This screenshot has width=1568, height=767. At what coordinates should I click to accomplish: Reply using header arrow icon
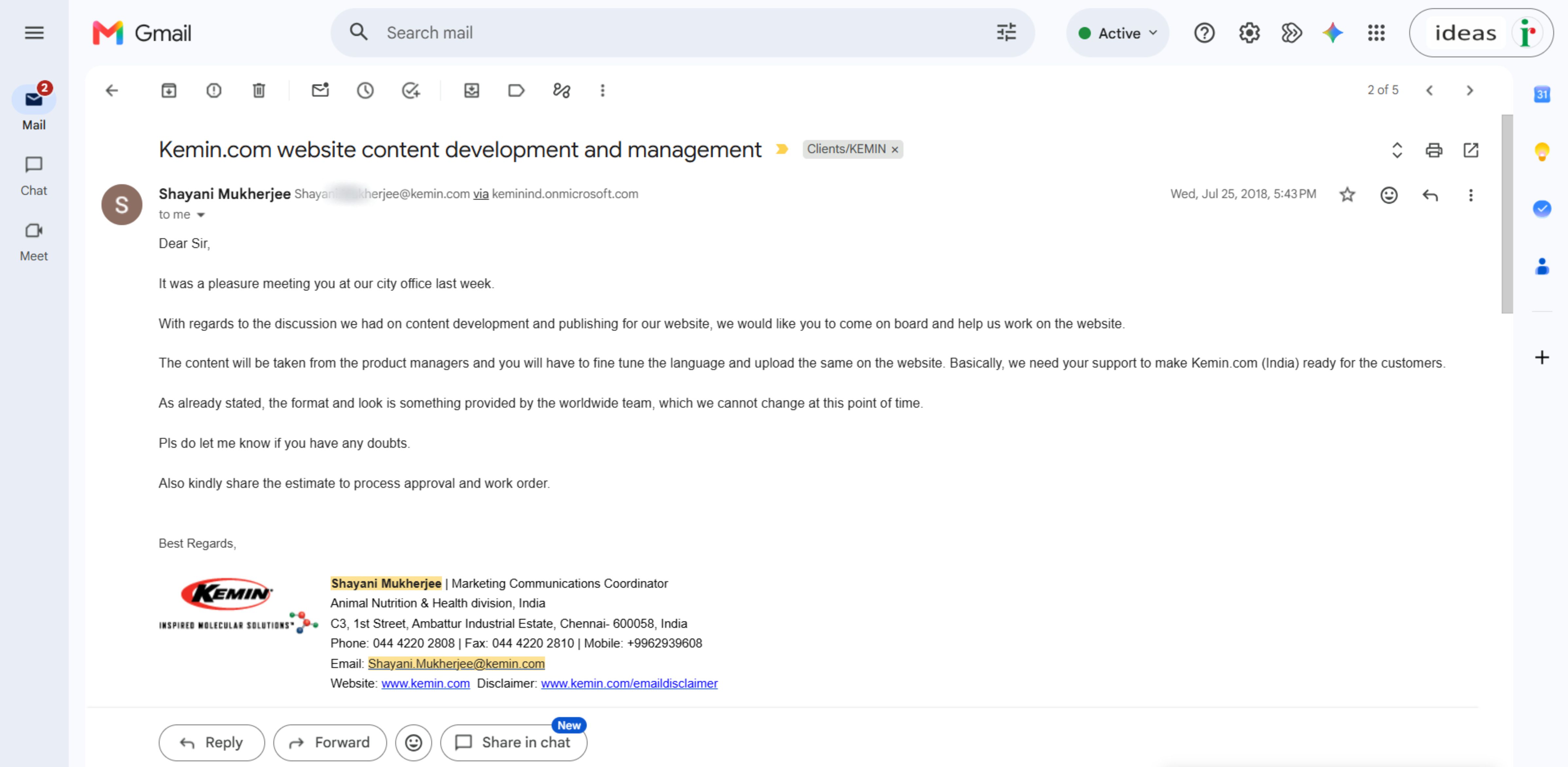1430,195
